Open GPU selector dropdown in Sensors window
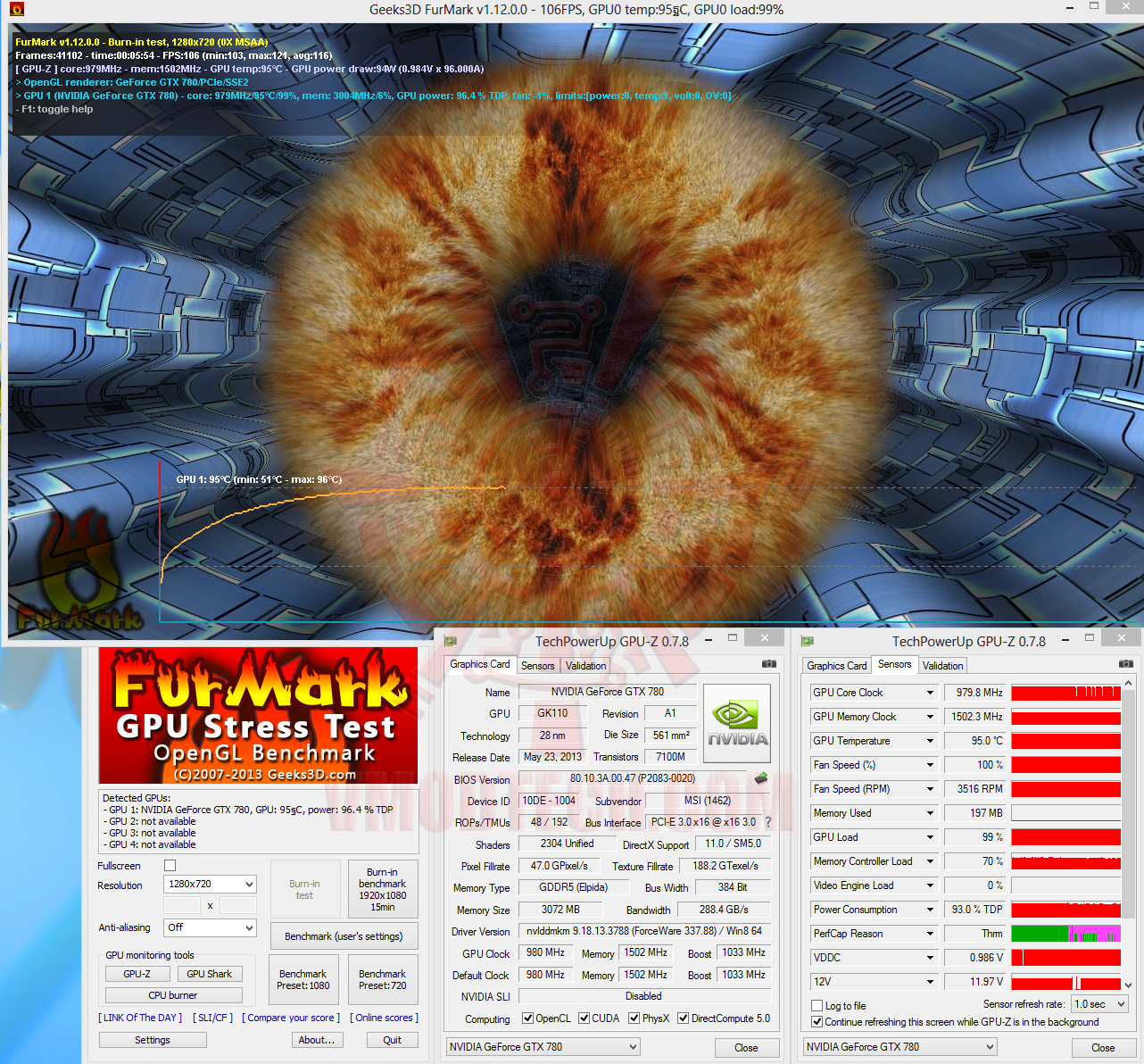This screenshot has width=1144, height=1064. coord(900,1047)
